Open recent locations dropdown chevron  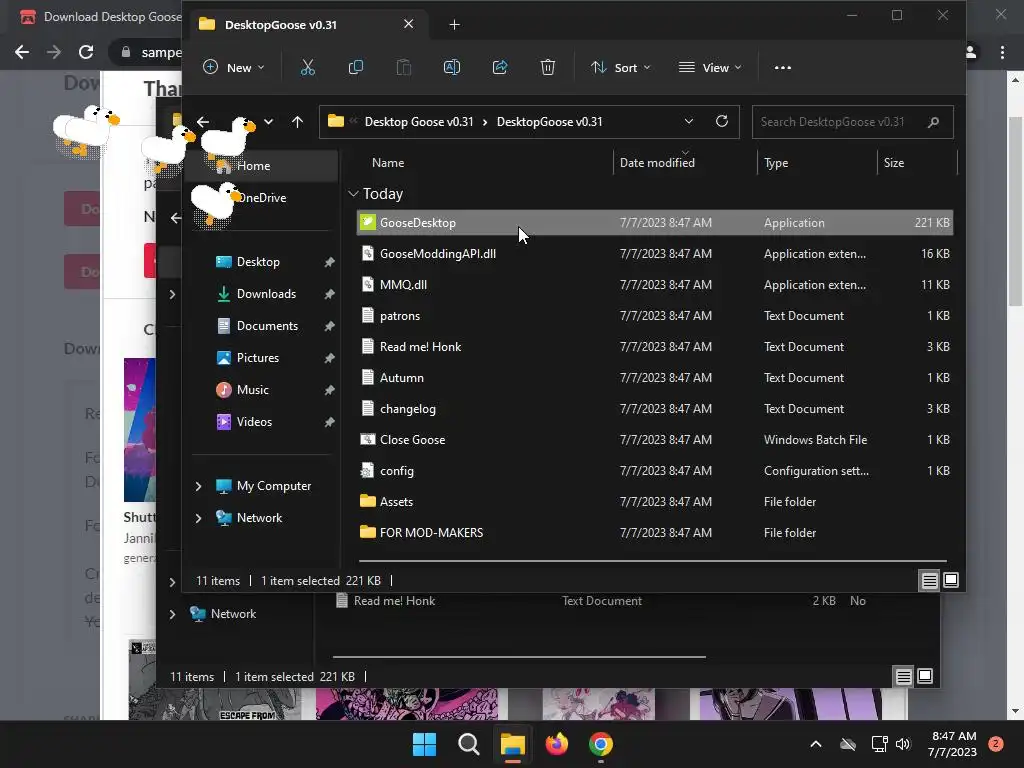[268, 122]
